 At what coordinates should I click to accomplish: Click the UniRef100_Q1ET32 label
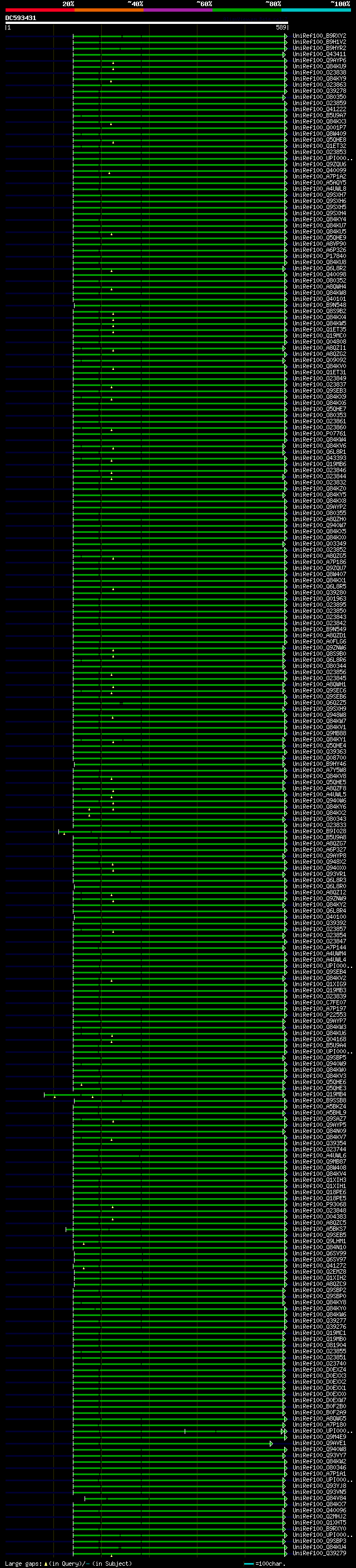pos(319,146)
